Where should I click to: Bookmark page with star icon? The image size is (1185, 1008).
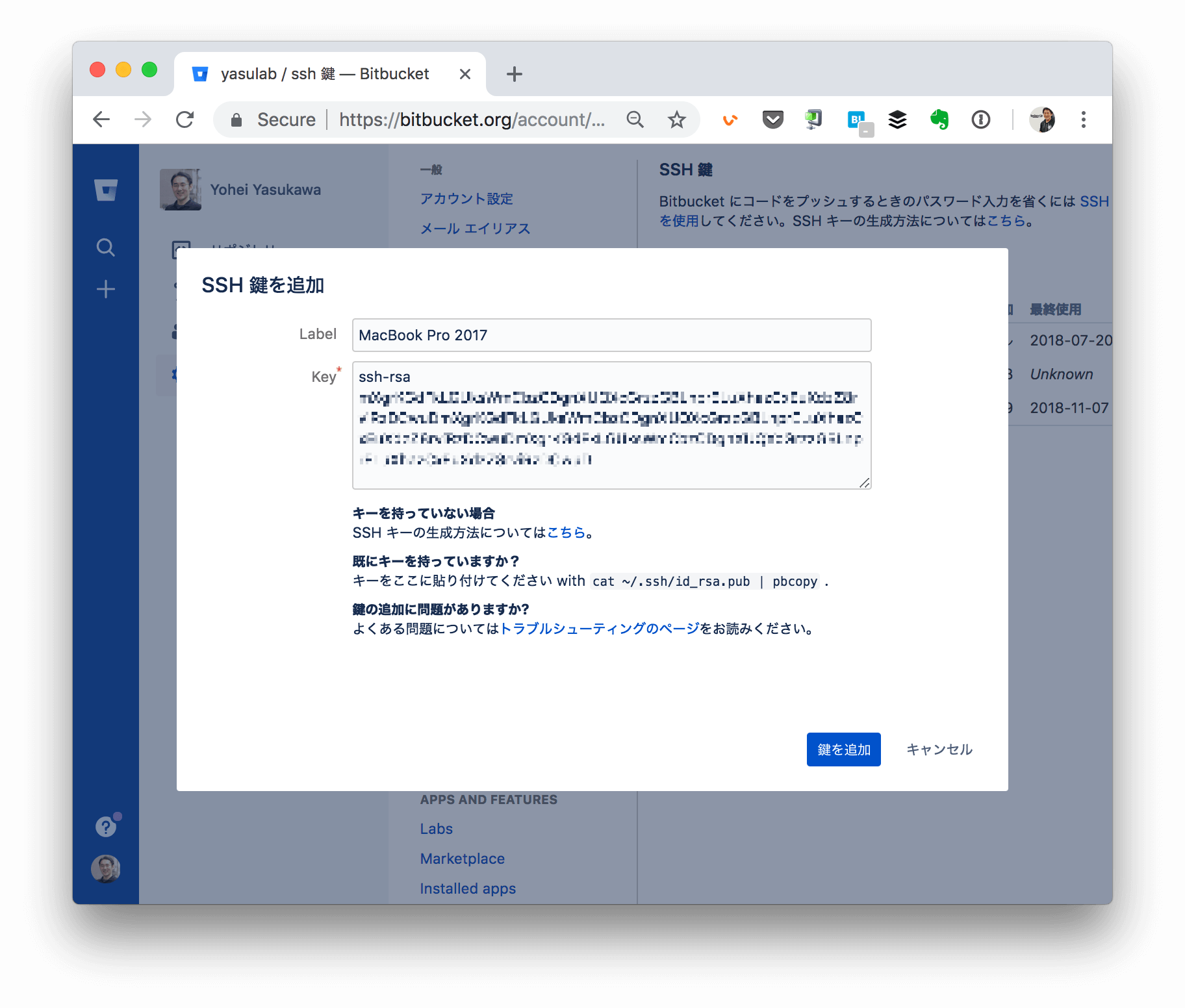coord(677,120)
